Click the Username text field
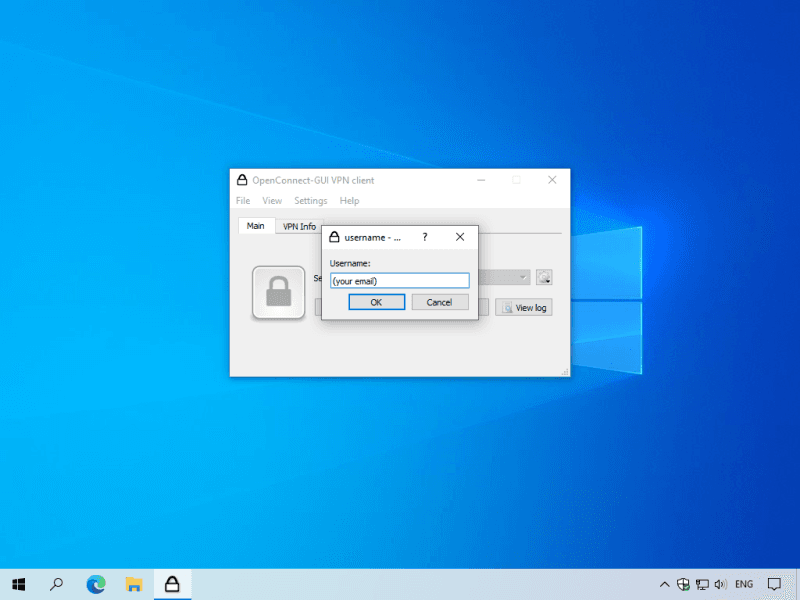 (399, 281)
